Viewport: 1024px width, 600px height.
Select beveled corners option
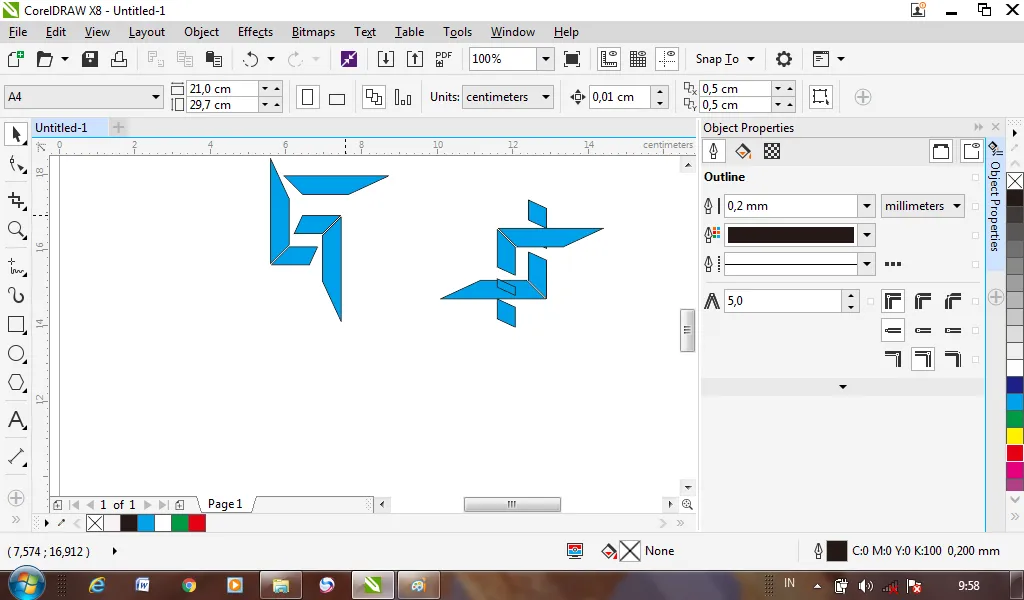(953, 301)
